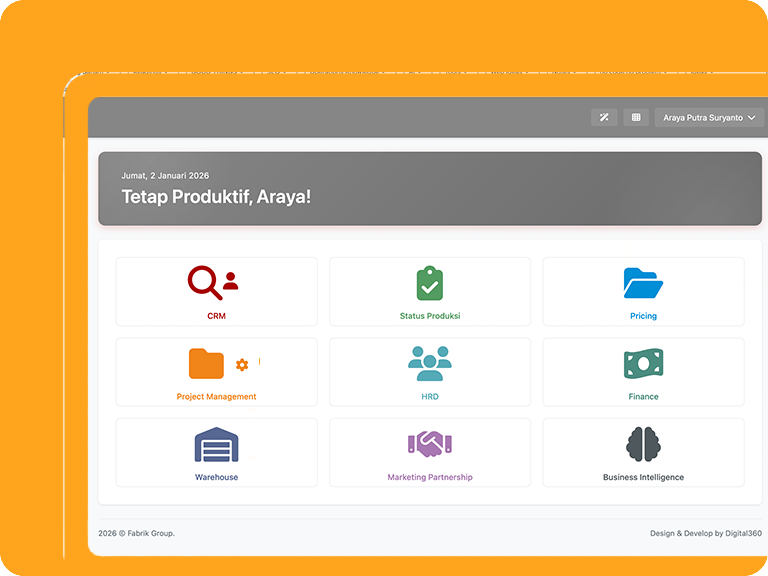Viewport: 768px width, 576px height.
Task: Click the Warehouse label
Action: pyautogui.click(x=216, y=477)
